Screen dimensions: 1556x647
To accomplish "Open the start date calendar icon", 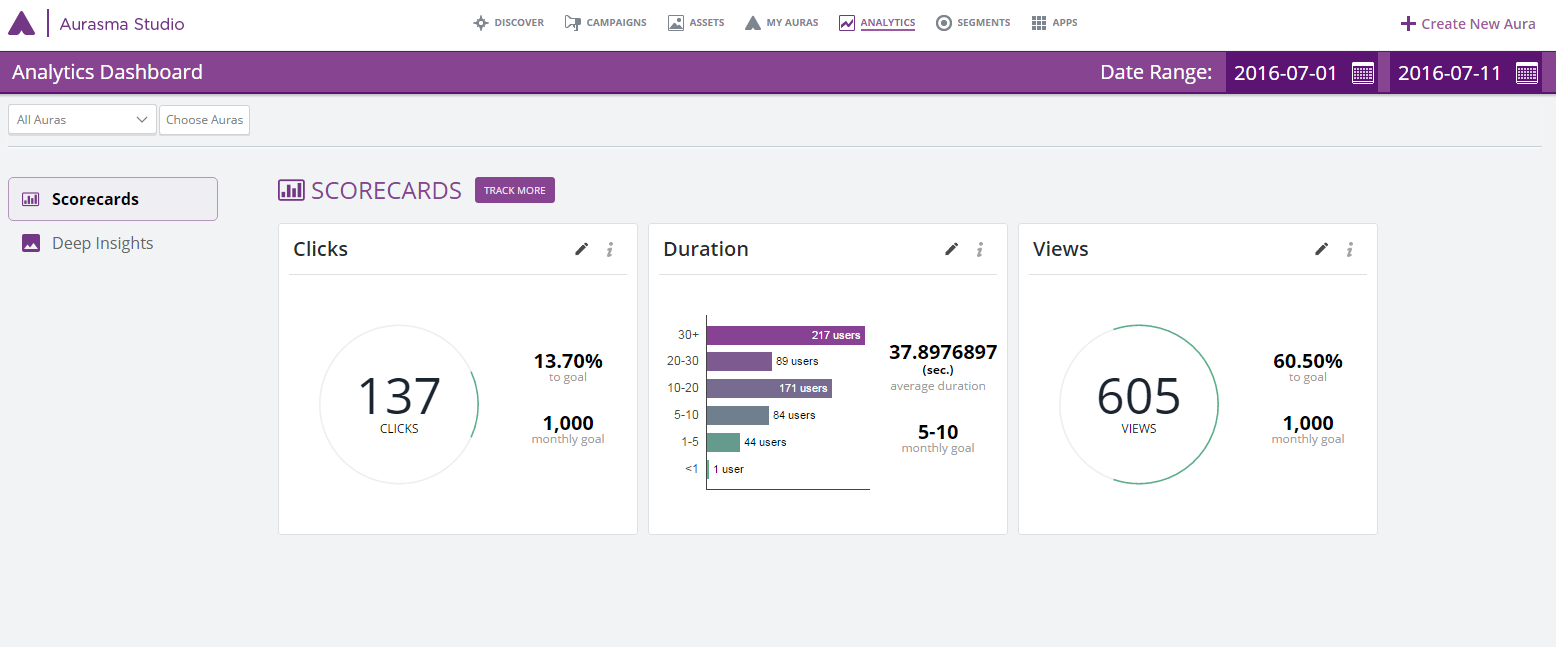I will click(x=1362, y=72).
